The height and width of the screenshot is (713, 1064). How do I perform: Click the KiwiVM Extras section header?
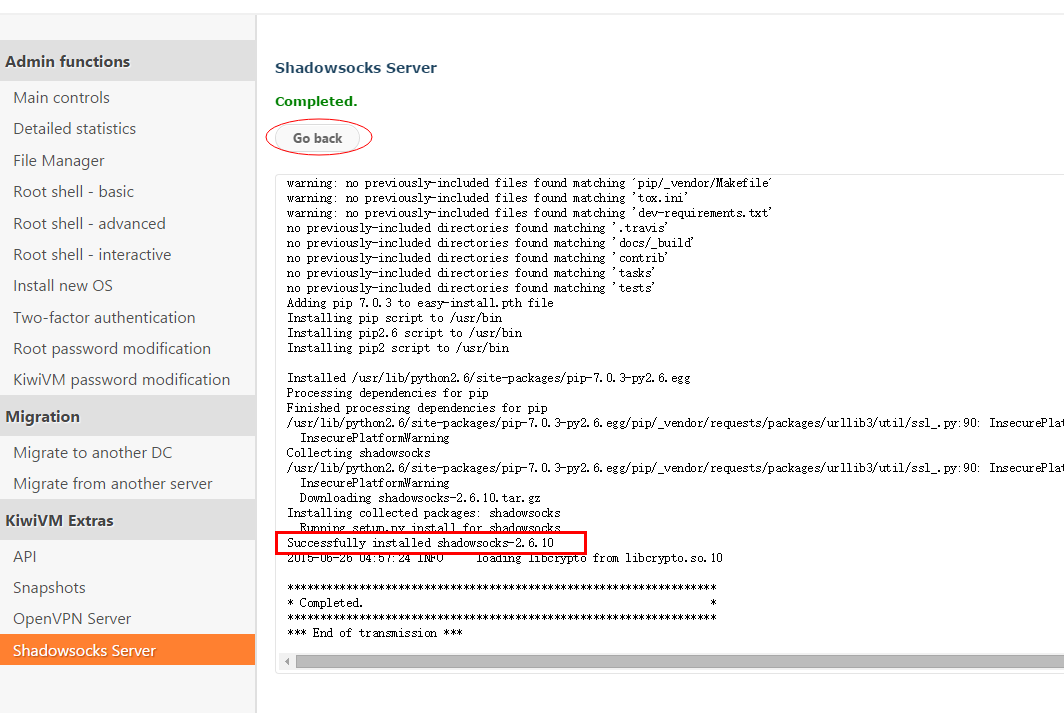tap(128, 520)
